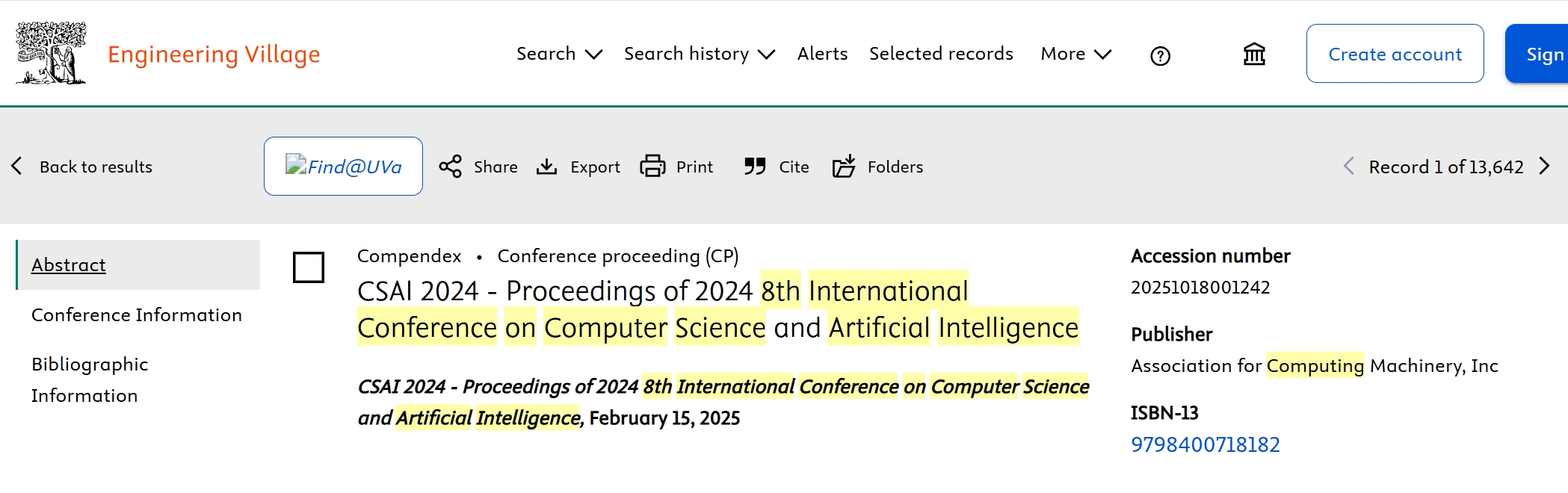Click the Elsevier tree logo

pos(52,53)
